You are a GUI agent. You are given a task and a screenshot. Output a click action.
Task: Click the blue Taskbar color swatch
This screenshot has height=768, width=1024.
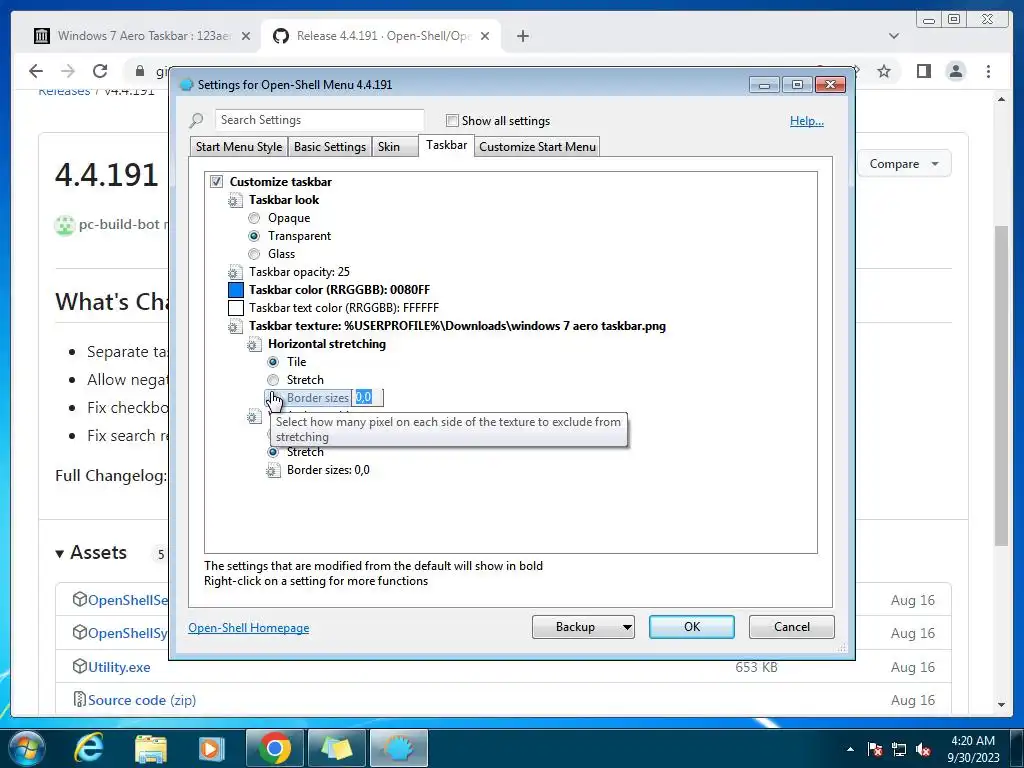[236, 290]
